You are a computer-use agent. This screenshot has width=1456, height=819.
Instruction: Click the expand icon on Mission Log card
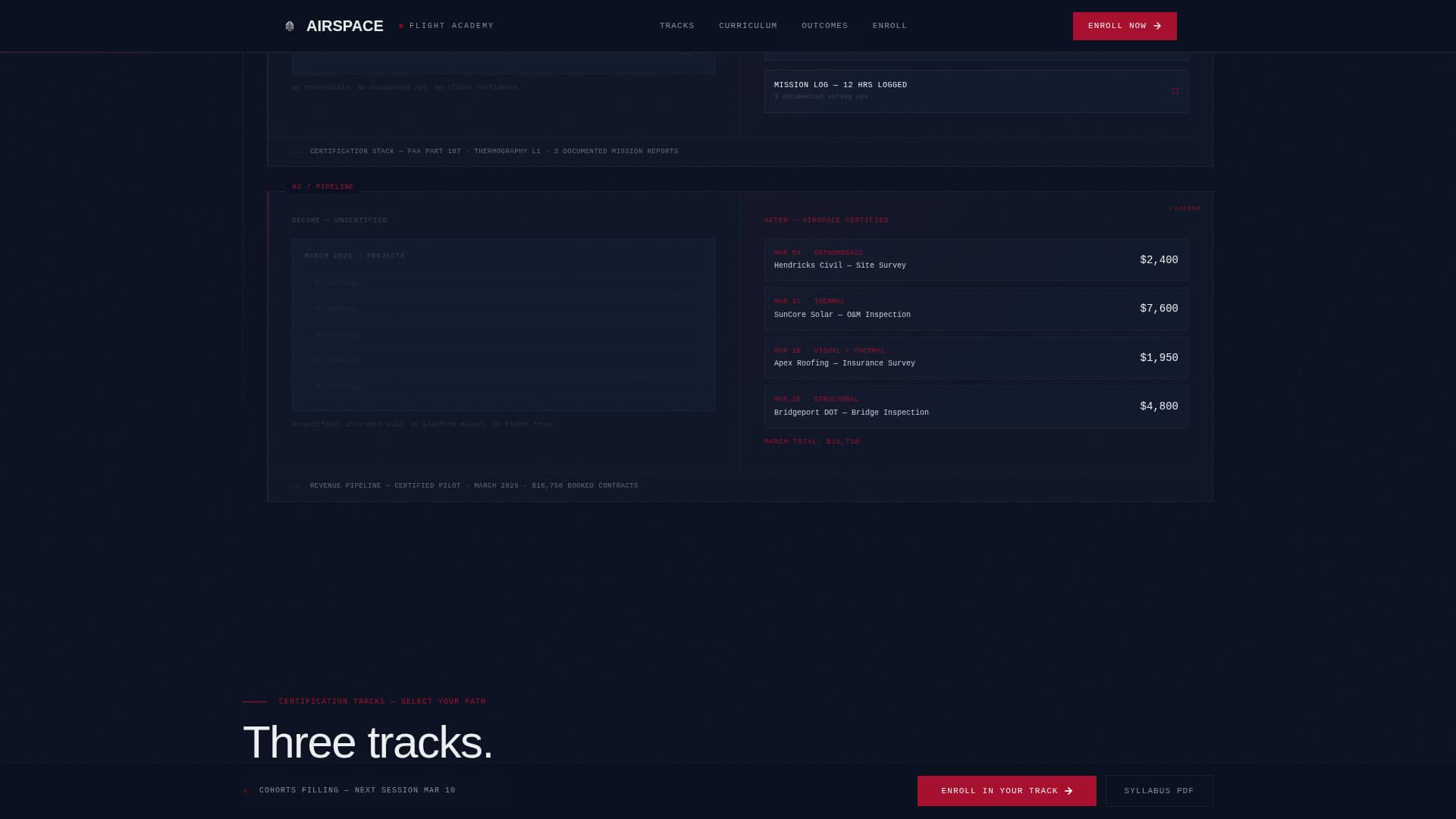1175,90
